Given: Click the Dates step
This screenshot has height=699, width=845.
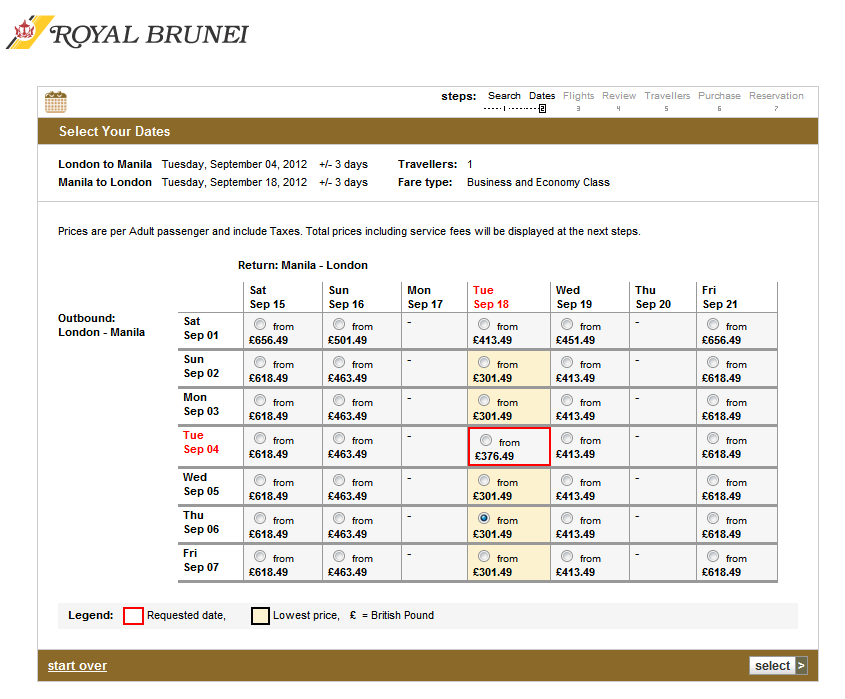Looking at the screenshot, I should [x=542, y=96].
